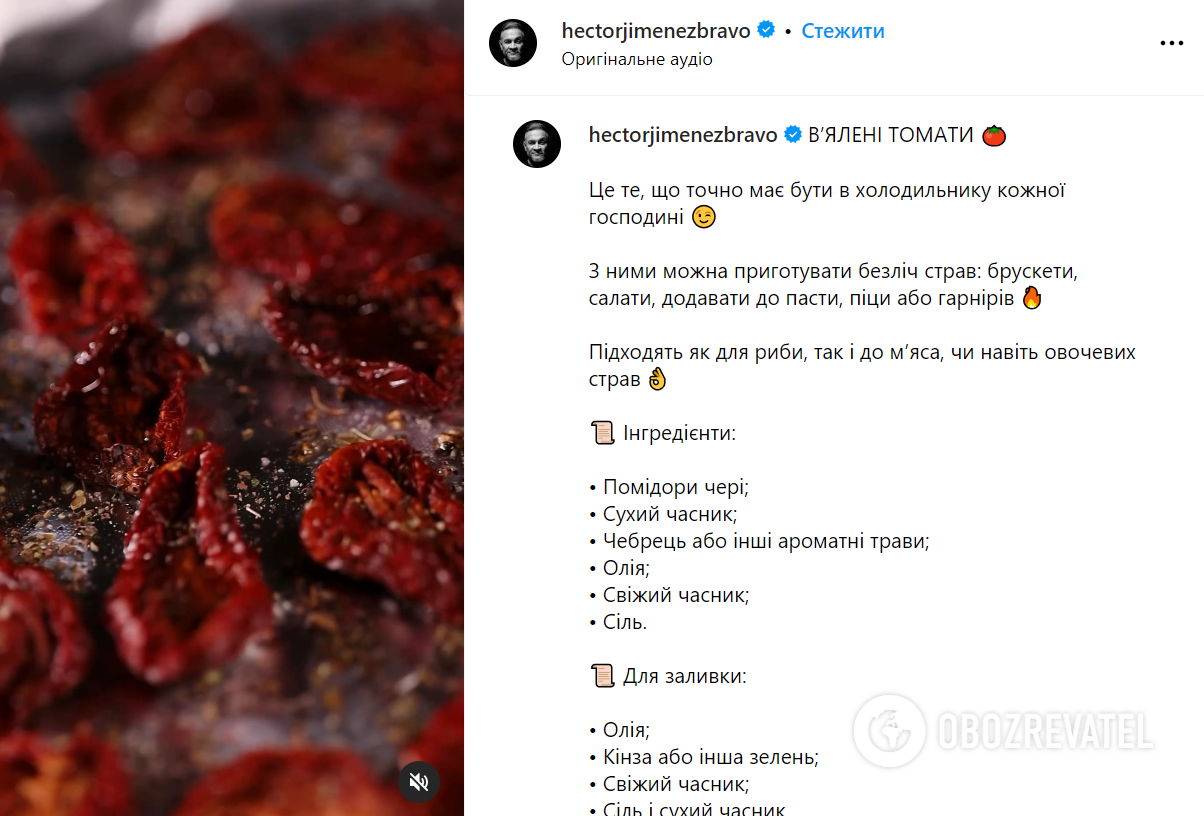Image resolution: width=1204 pixels, height=816 pixels.
Task: Open hectorjimenezbravo username in the caption
Action: click(684, 135)
